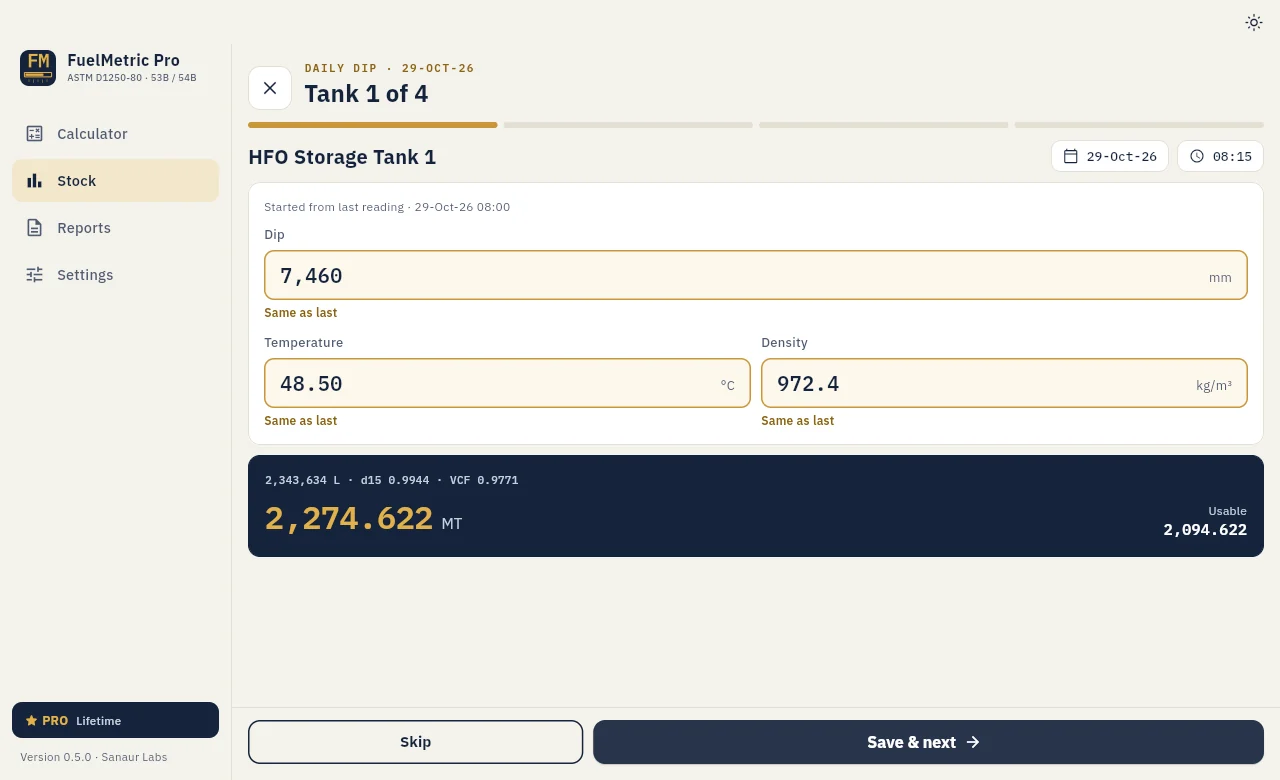This screenshot has height=780, width=1280.
Task: Click the 'Tank 1 of 4' title
Action: tap(366, 94)
